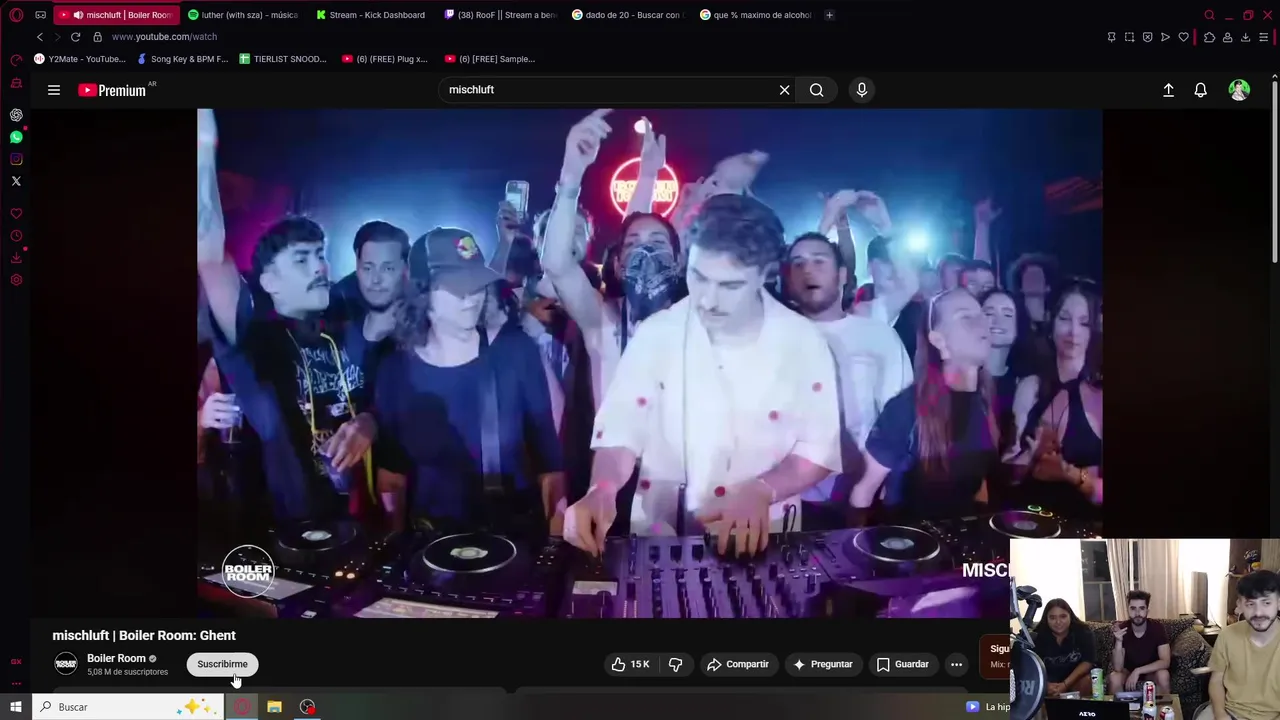
Task: Open the Opera GX main menu logo
Action: (16, 15)
